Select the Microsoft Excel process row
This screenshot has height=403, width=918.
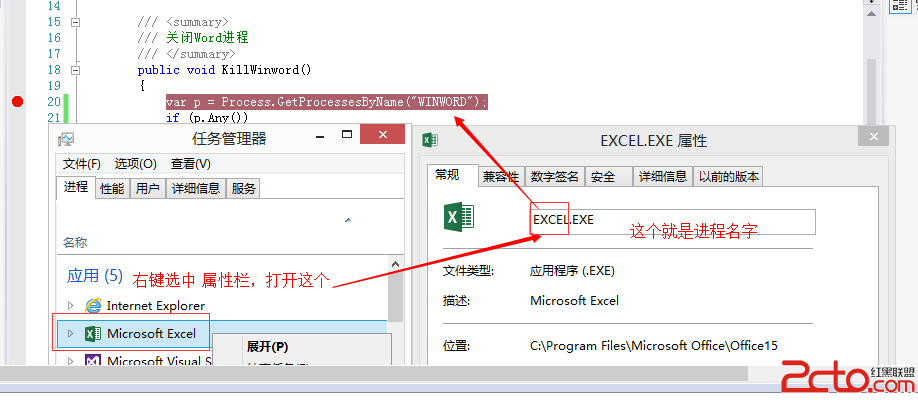point(221,333)
